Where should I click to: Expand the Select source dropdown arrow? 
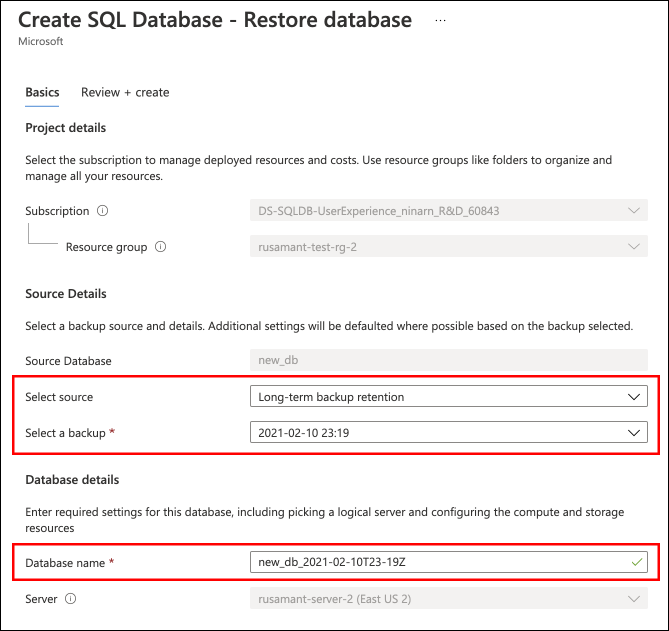click(x=632, y=397)
